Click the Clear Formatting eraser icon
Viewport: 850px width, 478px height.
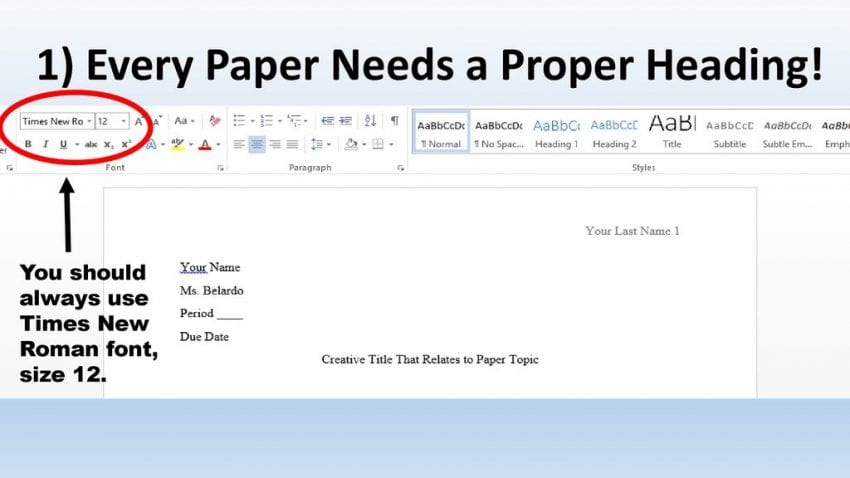(214, 121)
